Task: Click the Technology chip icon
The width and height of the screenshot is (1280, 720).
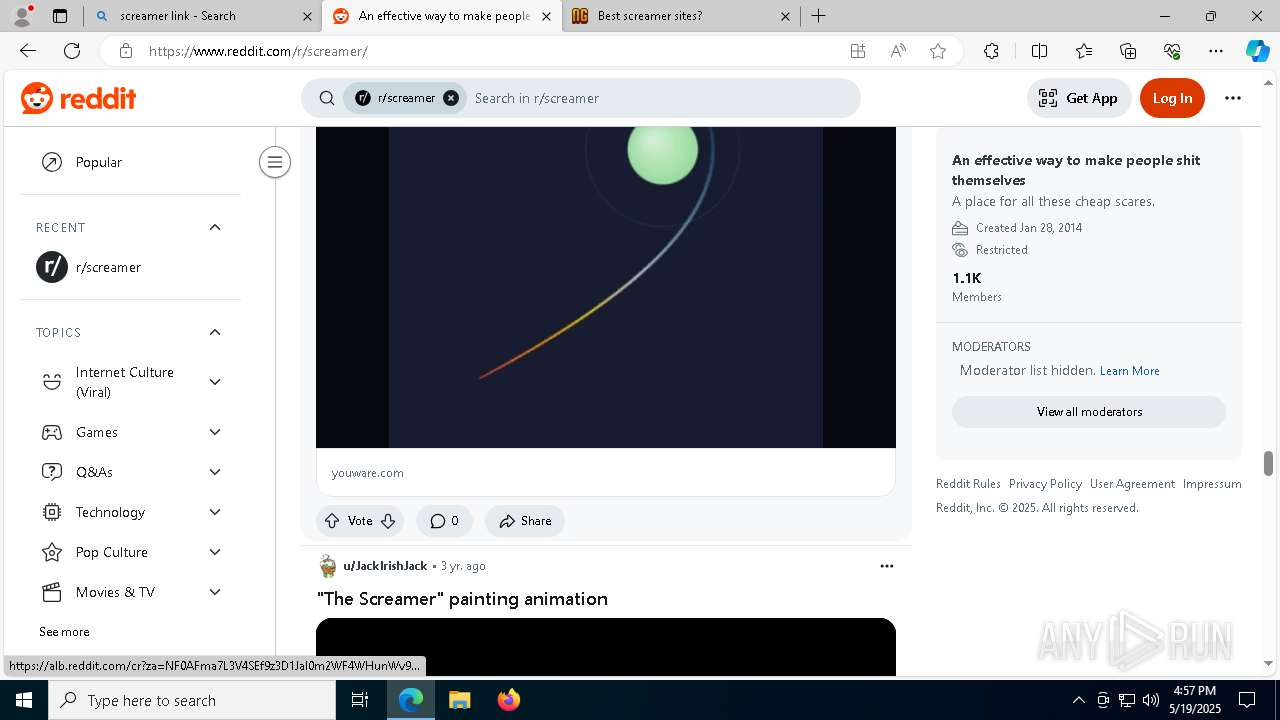Action: pyautogui.click(x=52, y=512)
